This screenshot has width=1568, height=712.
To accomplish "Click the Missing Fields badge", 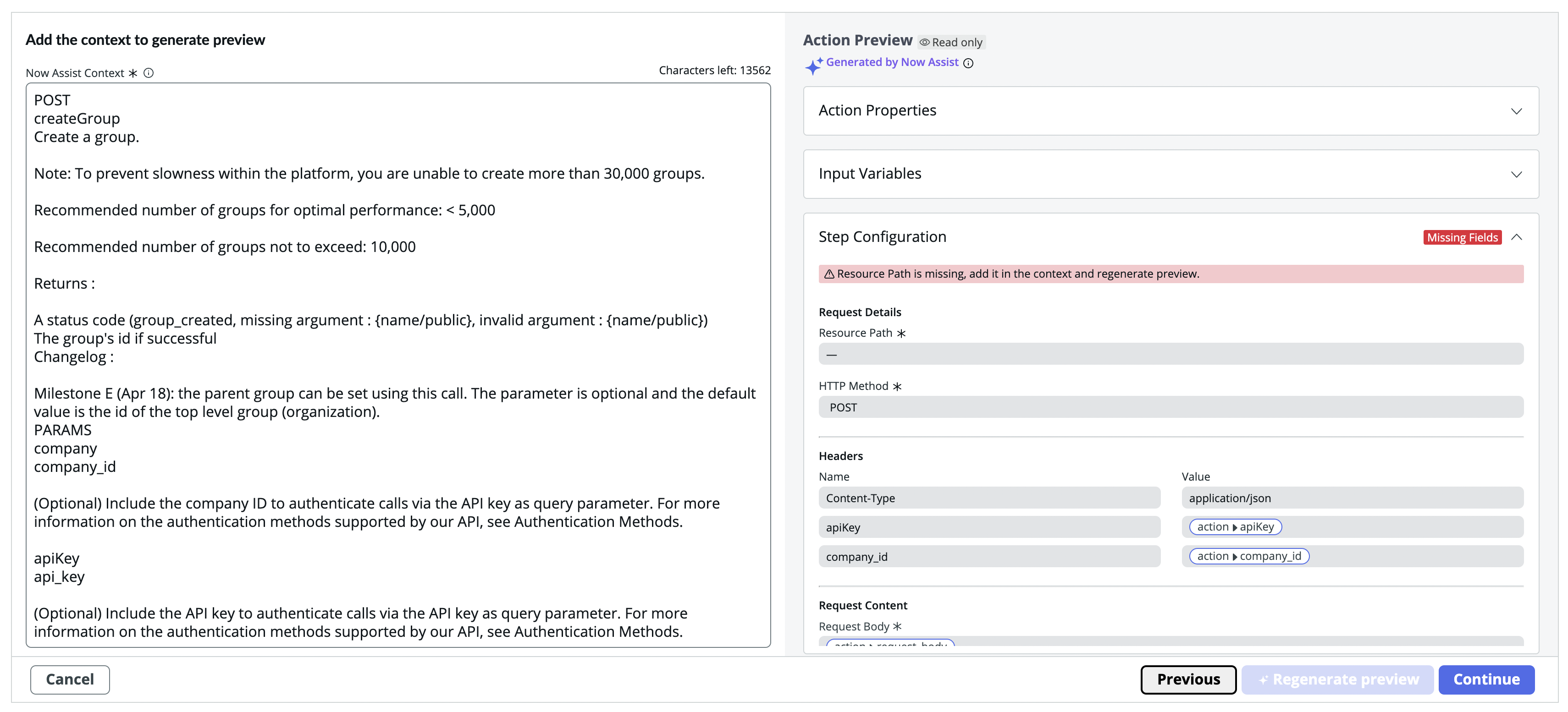I will pos(1462,238).
